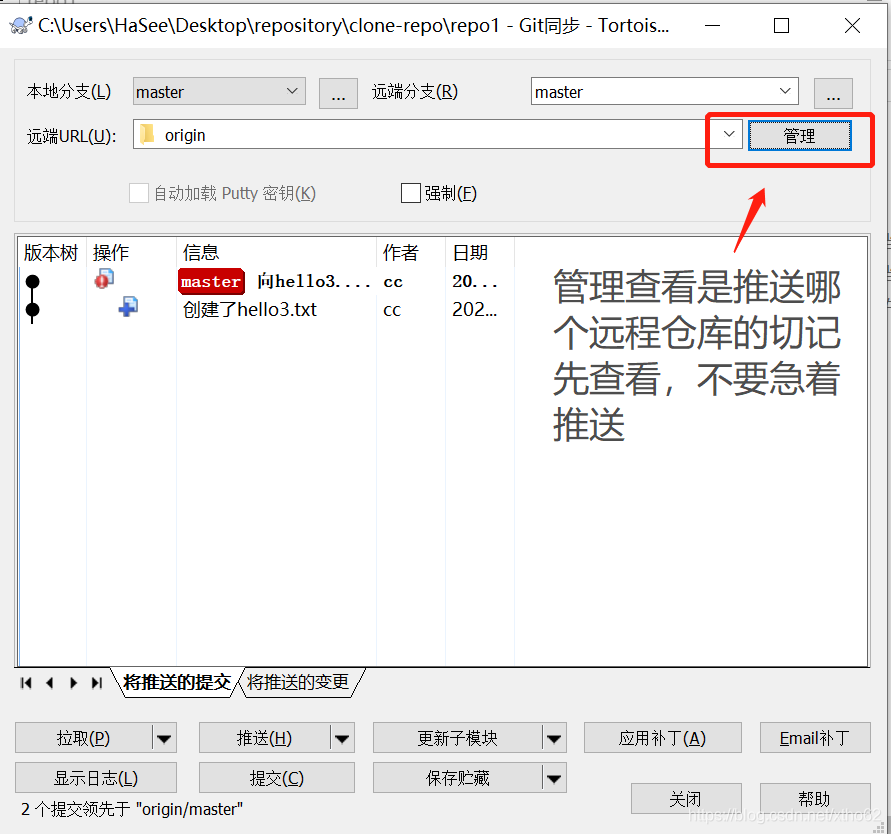This screenshot has height=834, width=891.
Task: Go to the previous tab with the left arrow
Action: (x=50, y=683)
